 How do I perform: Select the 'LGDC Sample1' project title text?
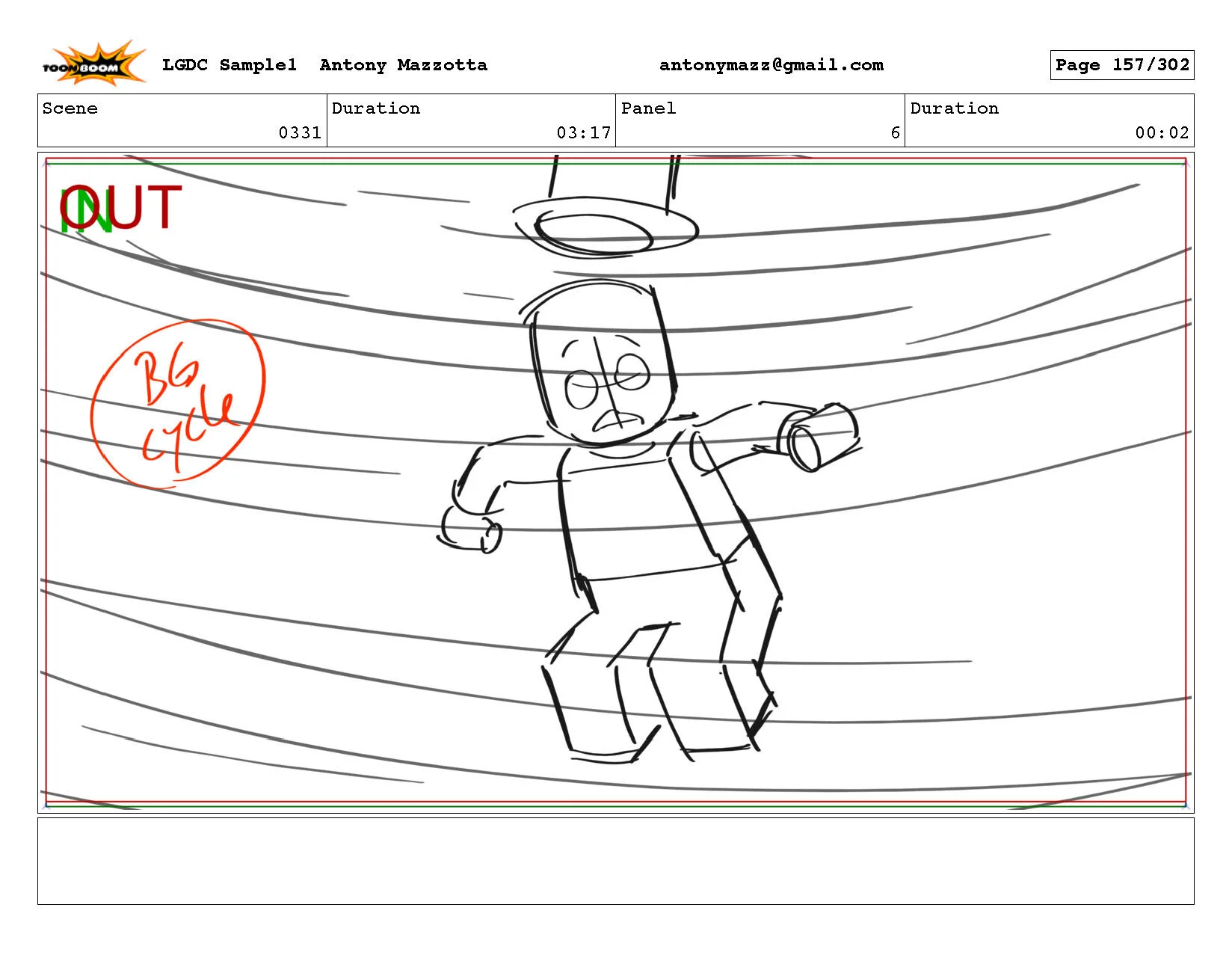(230, 65)
